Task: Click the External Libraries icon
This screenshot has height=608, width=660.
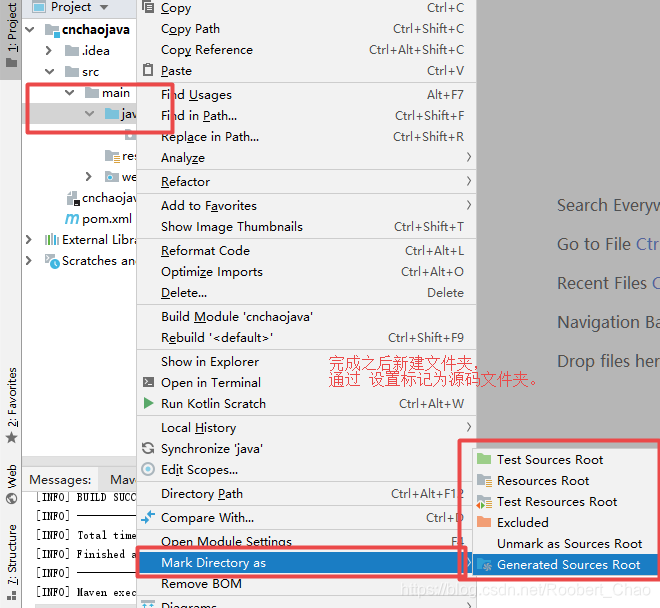Action: point(52,240)
